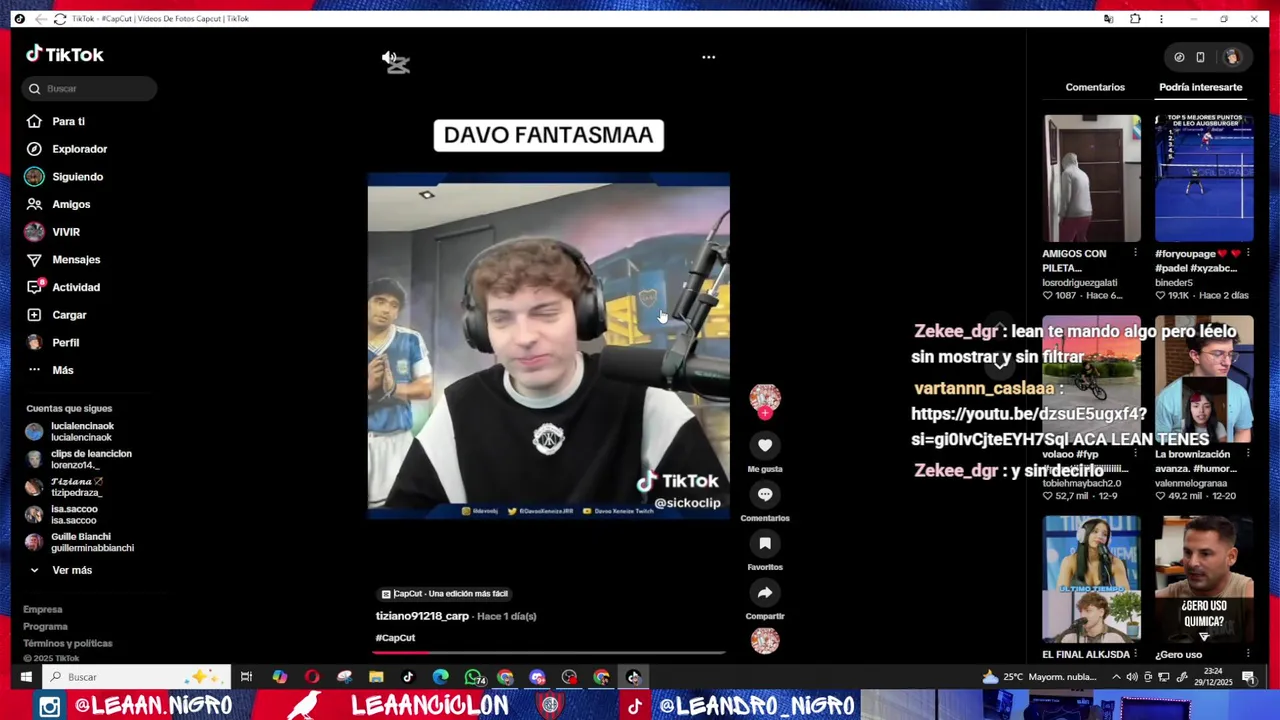
Task: Open AMIGOS CON PILETA video thumbnail
Action: pos(1092,178)
